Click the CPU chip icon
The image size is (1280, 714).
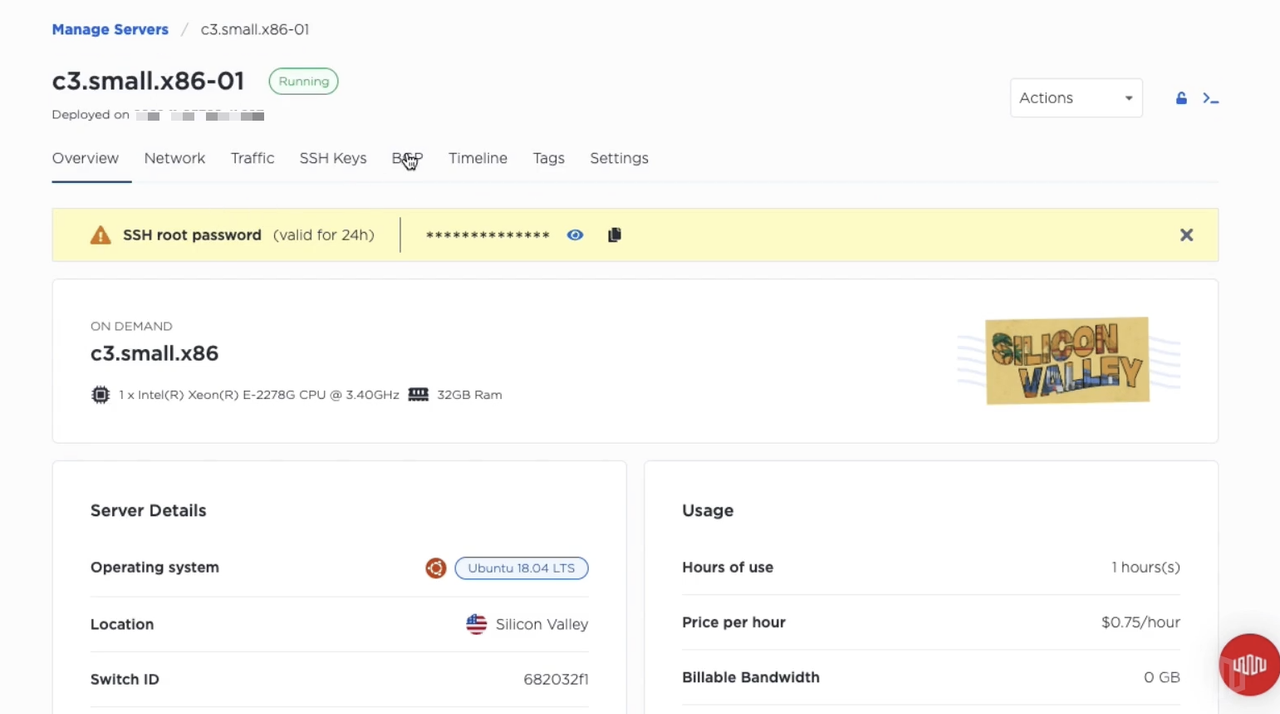(x=100, y=394)
